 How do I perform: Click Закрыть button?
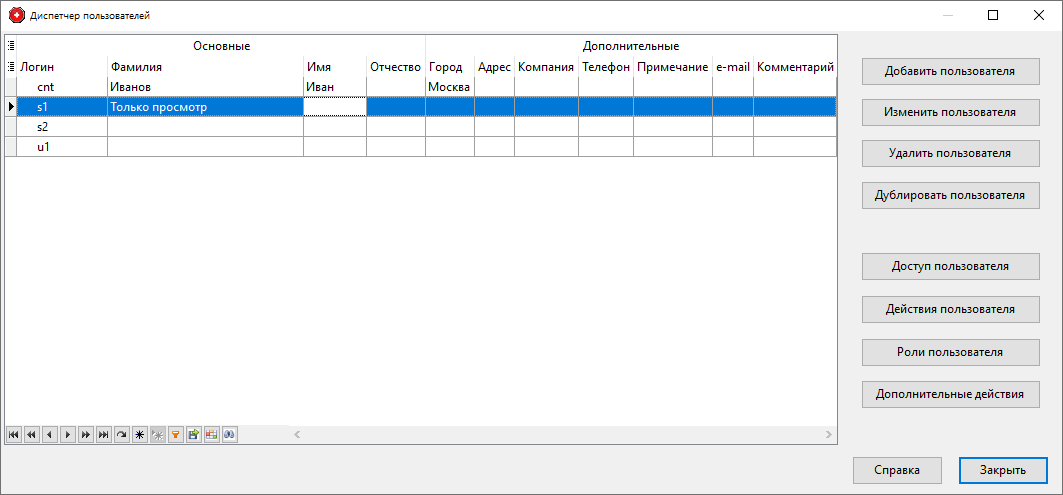(1003, 470)
